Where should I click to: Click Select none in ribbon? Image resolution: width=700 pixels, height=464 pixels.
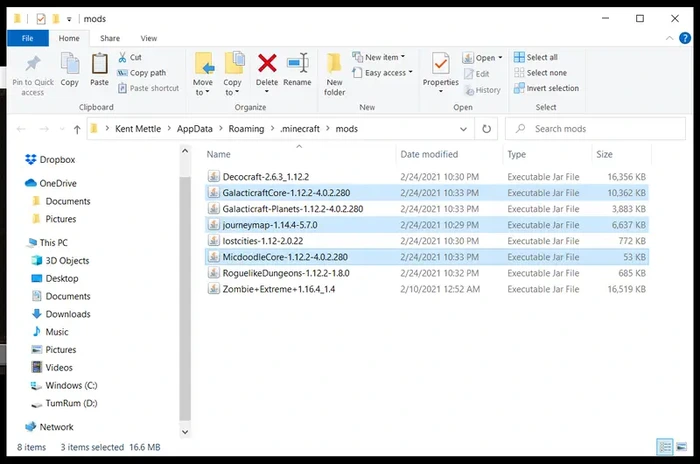pos(540,72)
